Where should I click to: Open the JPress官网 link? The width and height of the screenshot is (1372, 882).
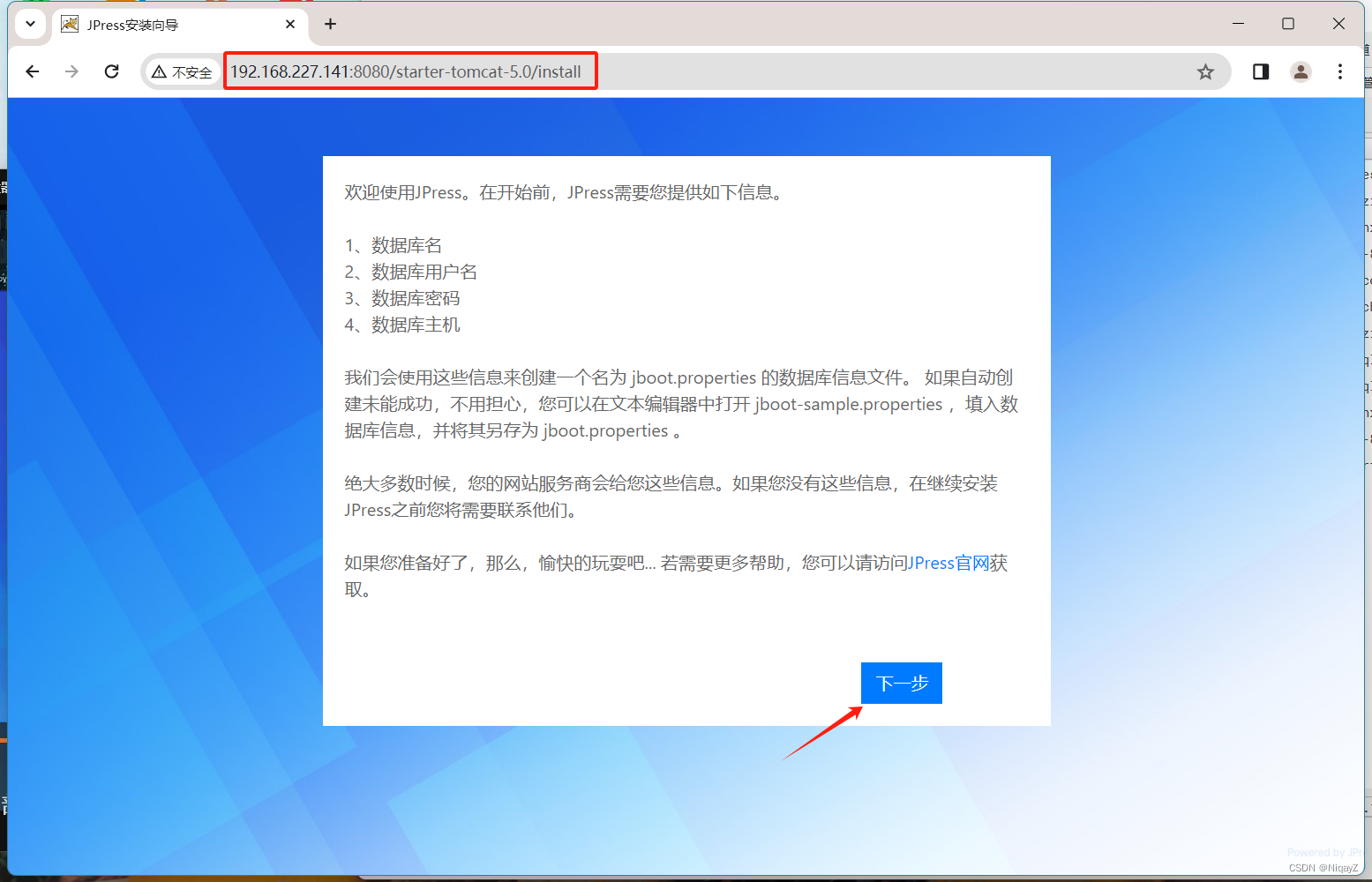point(948,563)
